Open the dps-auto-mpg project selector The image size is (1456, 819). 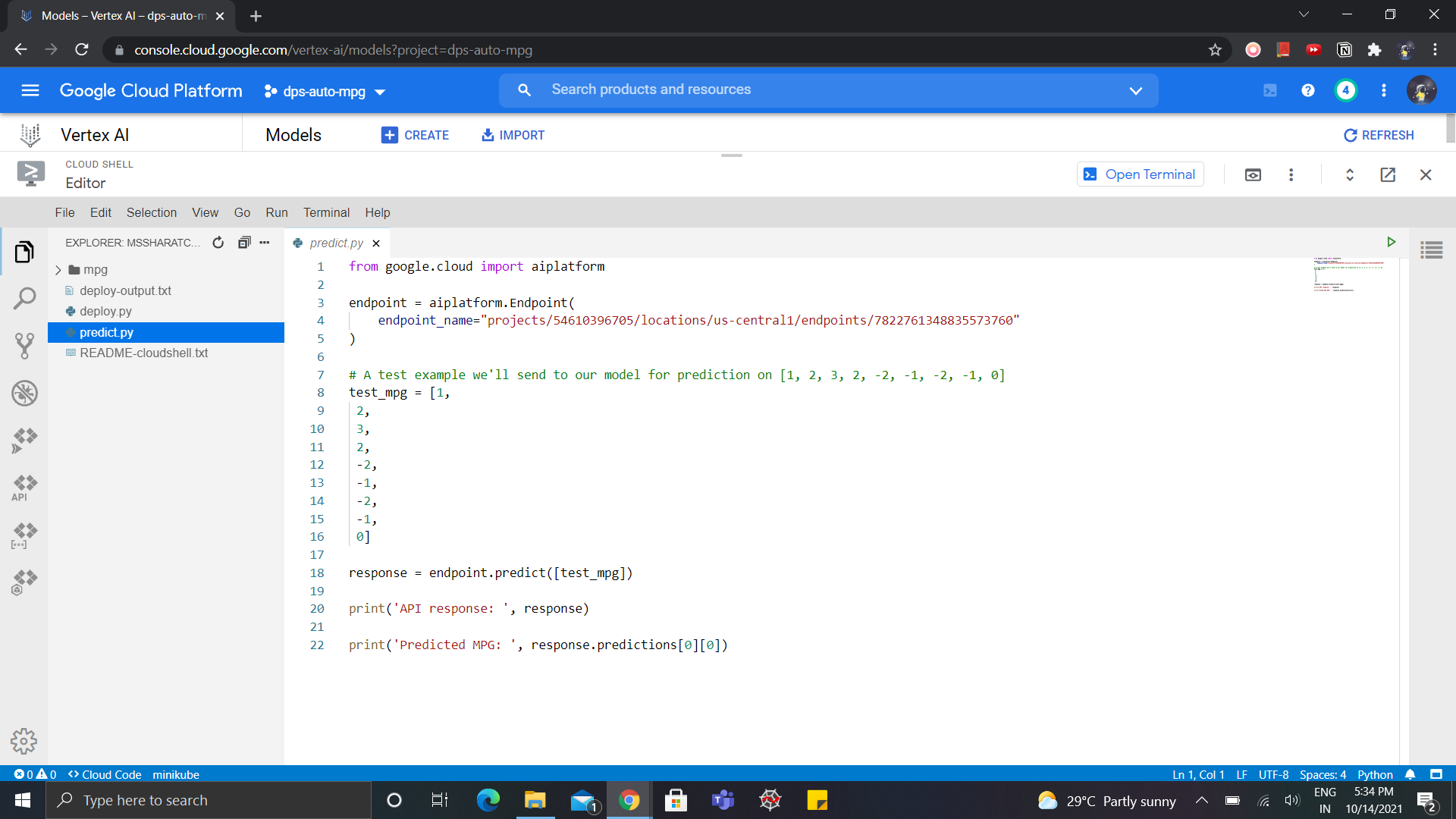[x=325, y=91]
